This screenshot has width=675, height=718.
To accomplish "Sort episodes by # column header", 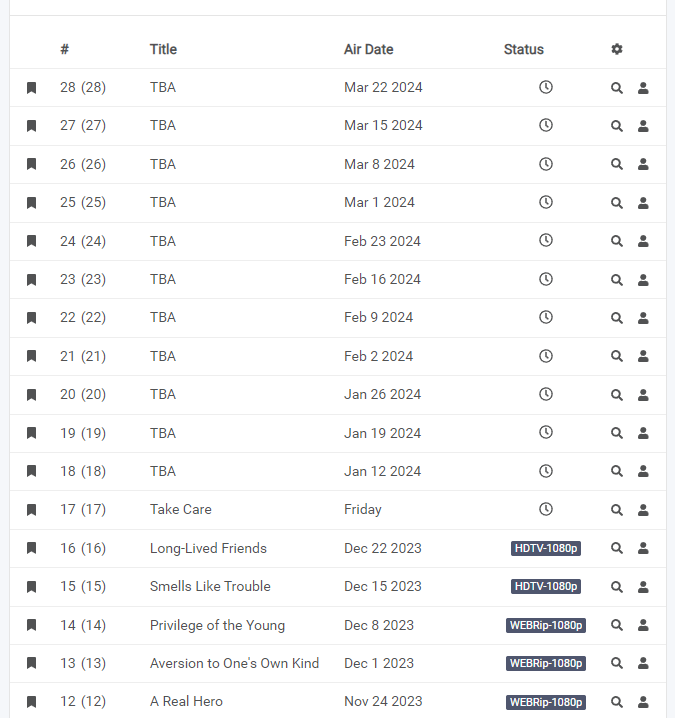I will (65, 49).
